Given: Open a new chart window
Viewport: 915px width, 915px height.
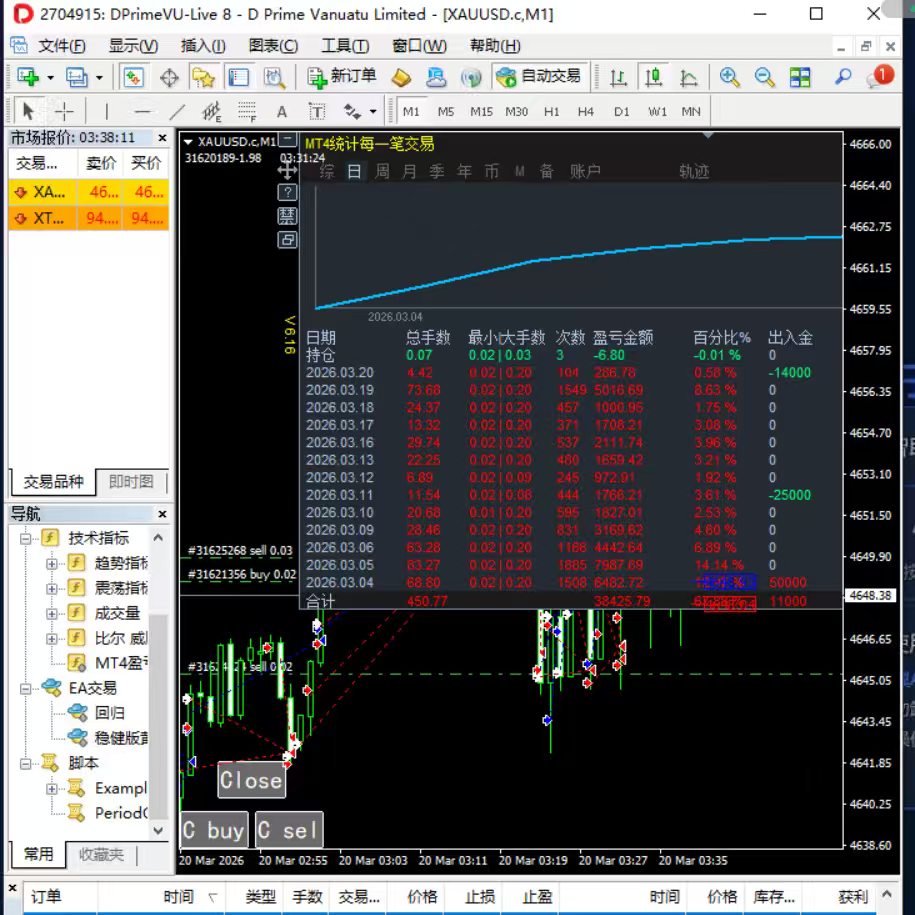Looking at the screenshot, I should coord(28,77).
